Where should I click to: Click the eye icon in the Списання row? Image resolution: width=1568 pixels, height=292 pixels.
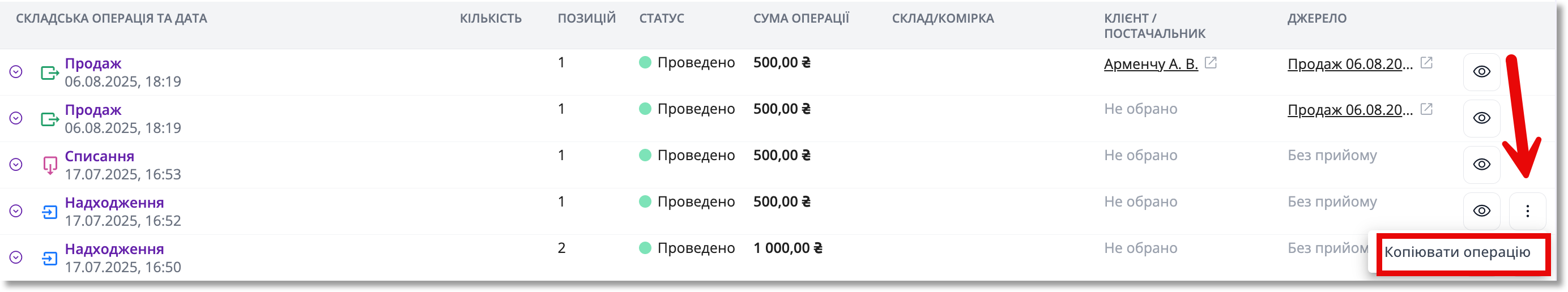[x=1481, y=164]
